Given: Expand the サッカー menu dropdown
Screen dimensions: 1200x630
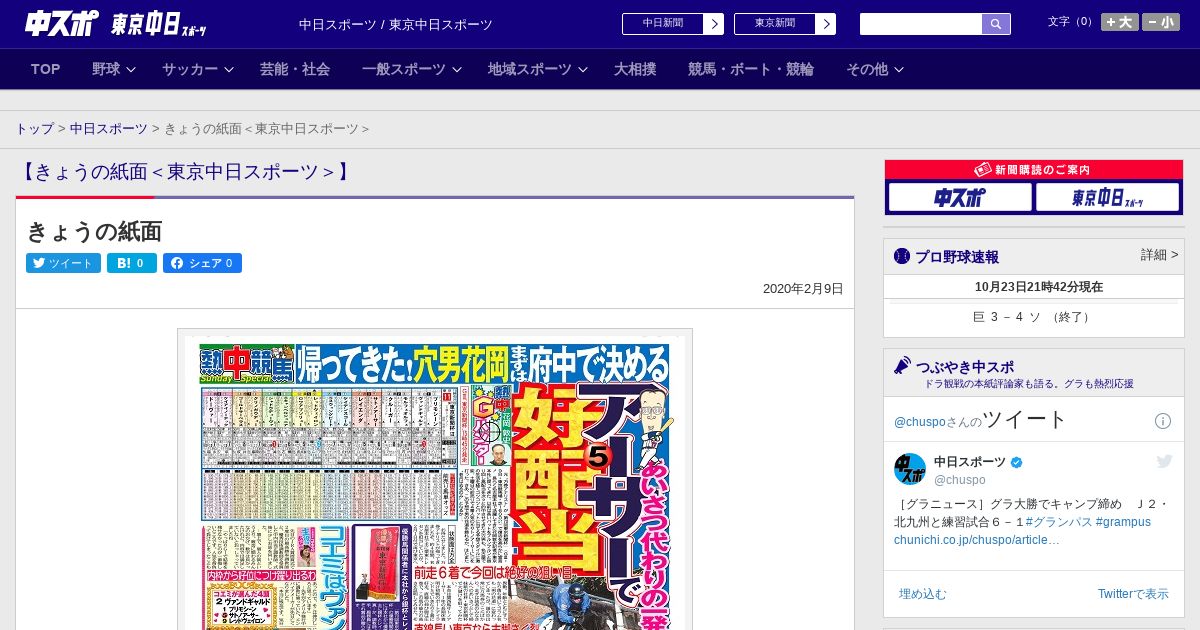Looking at the screenshot, I should point(197,69).
